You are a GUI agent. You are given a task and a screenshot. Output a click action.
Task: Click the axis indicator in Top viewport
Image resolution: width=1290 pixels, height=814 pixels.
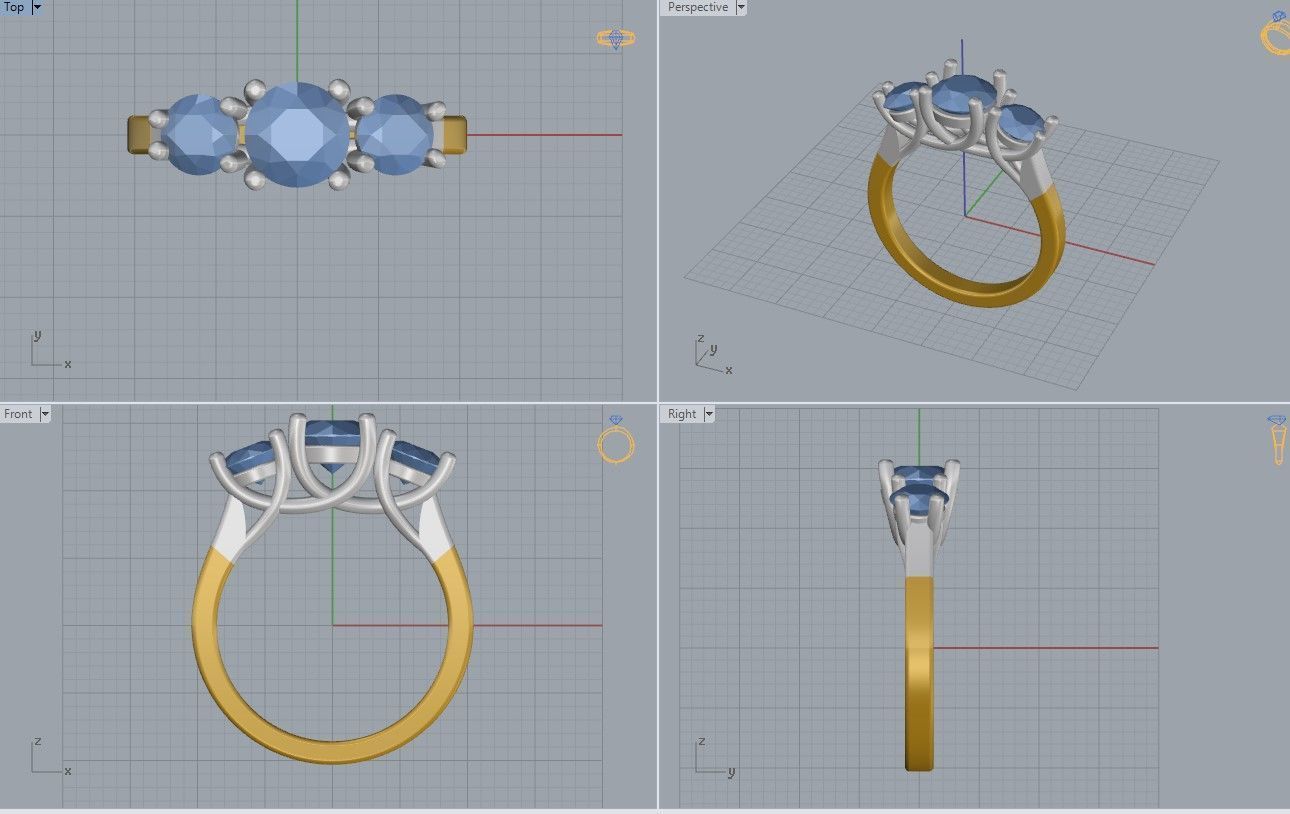point(50,351)
